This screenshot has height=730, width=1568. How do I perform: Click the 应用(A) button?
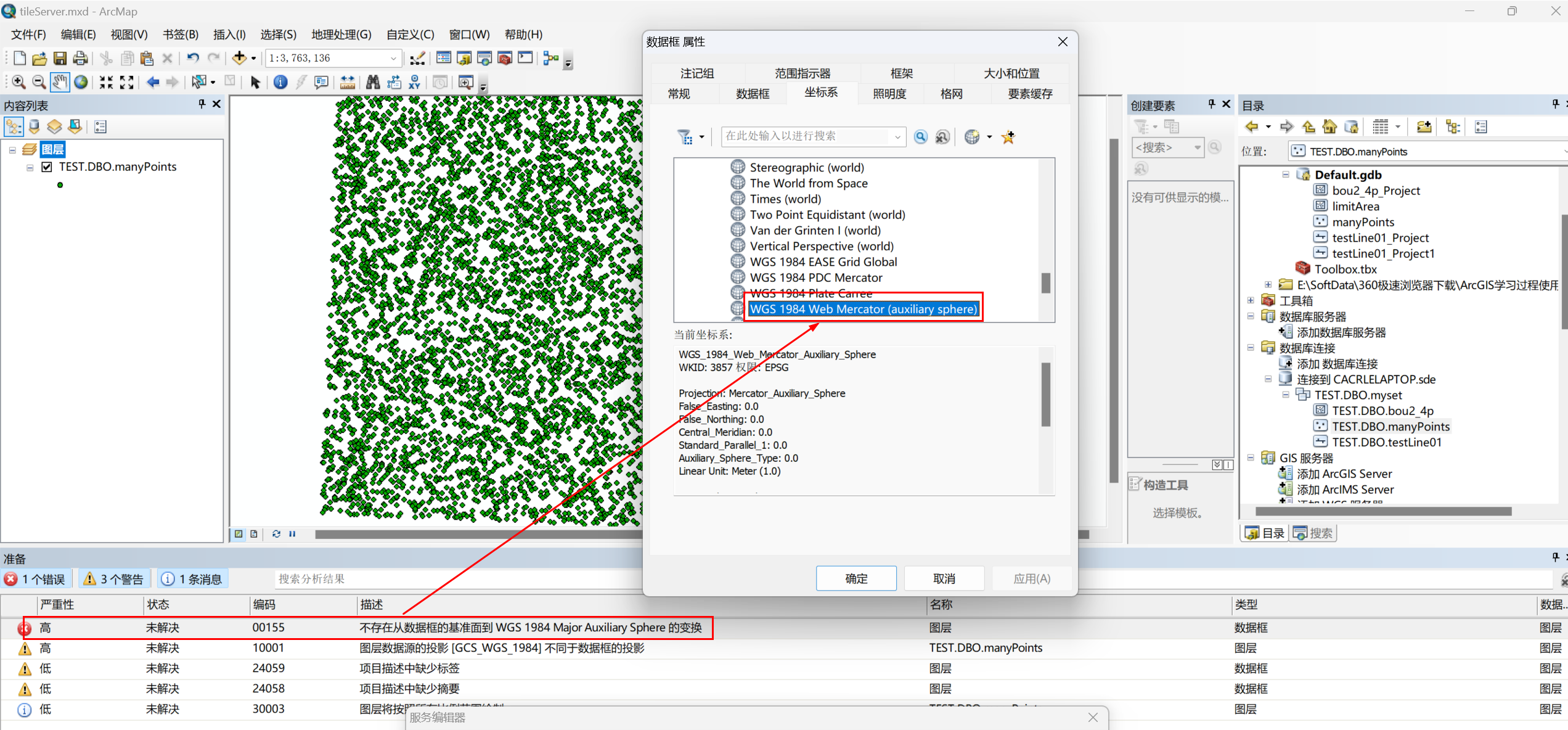(x=1031, y=578)
